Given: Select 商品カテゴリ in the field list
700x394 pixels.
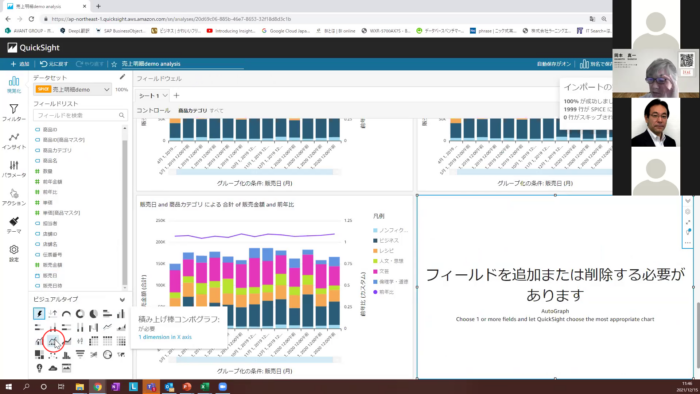Looking at the screenshot, I should [57, 150].
